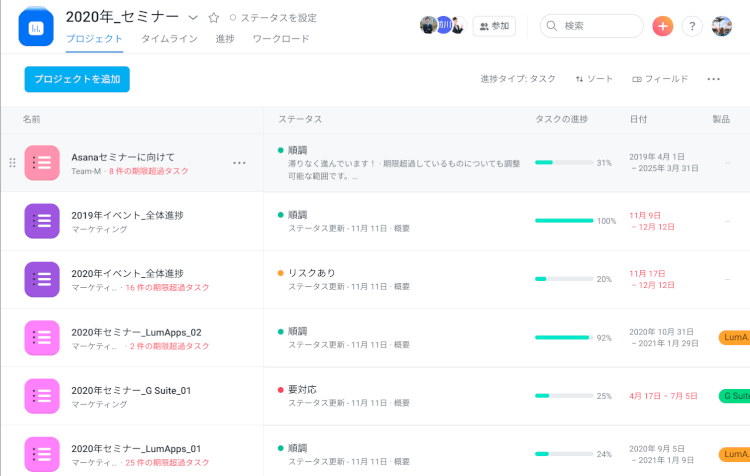Viewport: 750px width, 476px height.
Task: Open the help question mark menu
Action: tap(692, 26)
